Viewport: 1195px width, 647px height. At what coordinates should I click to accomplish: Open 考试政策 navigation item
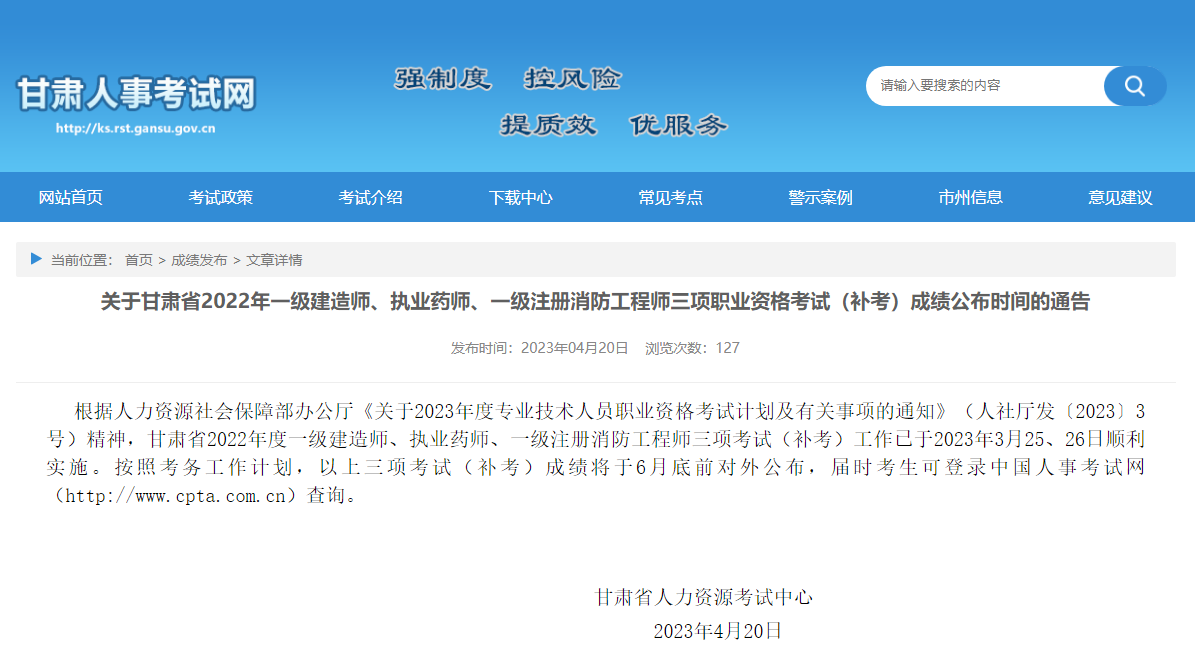pyautogui.click(x=220, y=197)
